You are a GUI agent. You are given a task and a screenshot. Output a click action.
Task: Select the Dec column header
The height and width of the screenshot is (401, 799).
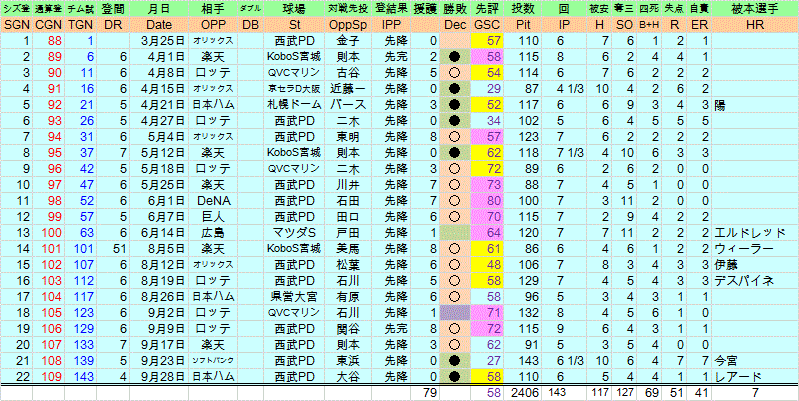tap(455, 24)
